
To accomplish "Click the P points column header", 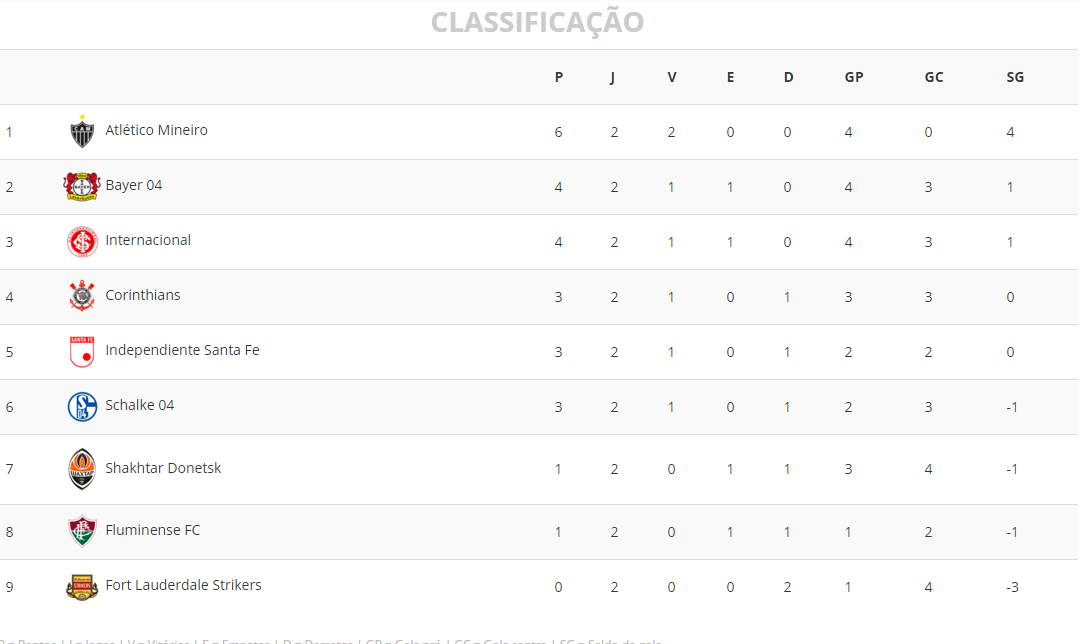I will tap(559, 77).
